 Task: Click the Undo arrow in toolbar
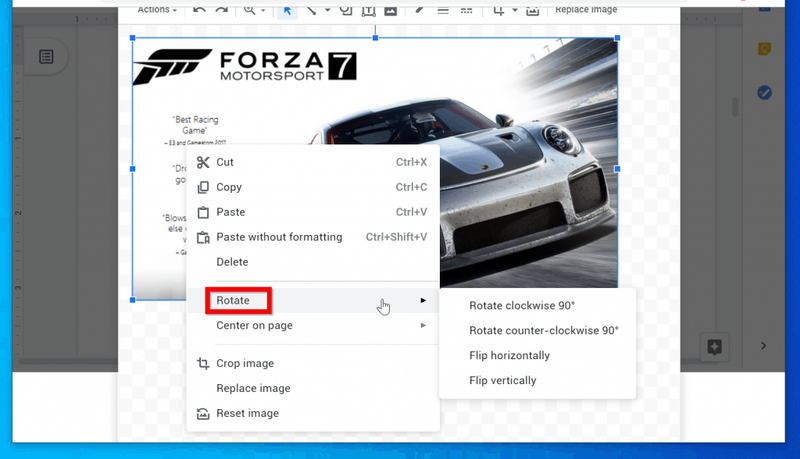click(199, 10)
